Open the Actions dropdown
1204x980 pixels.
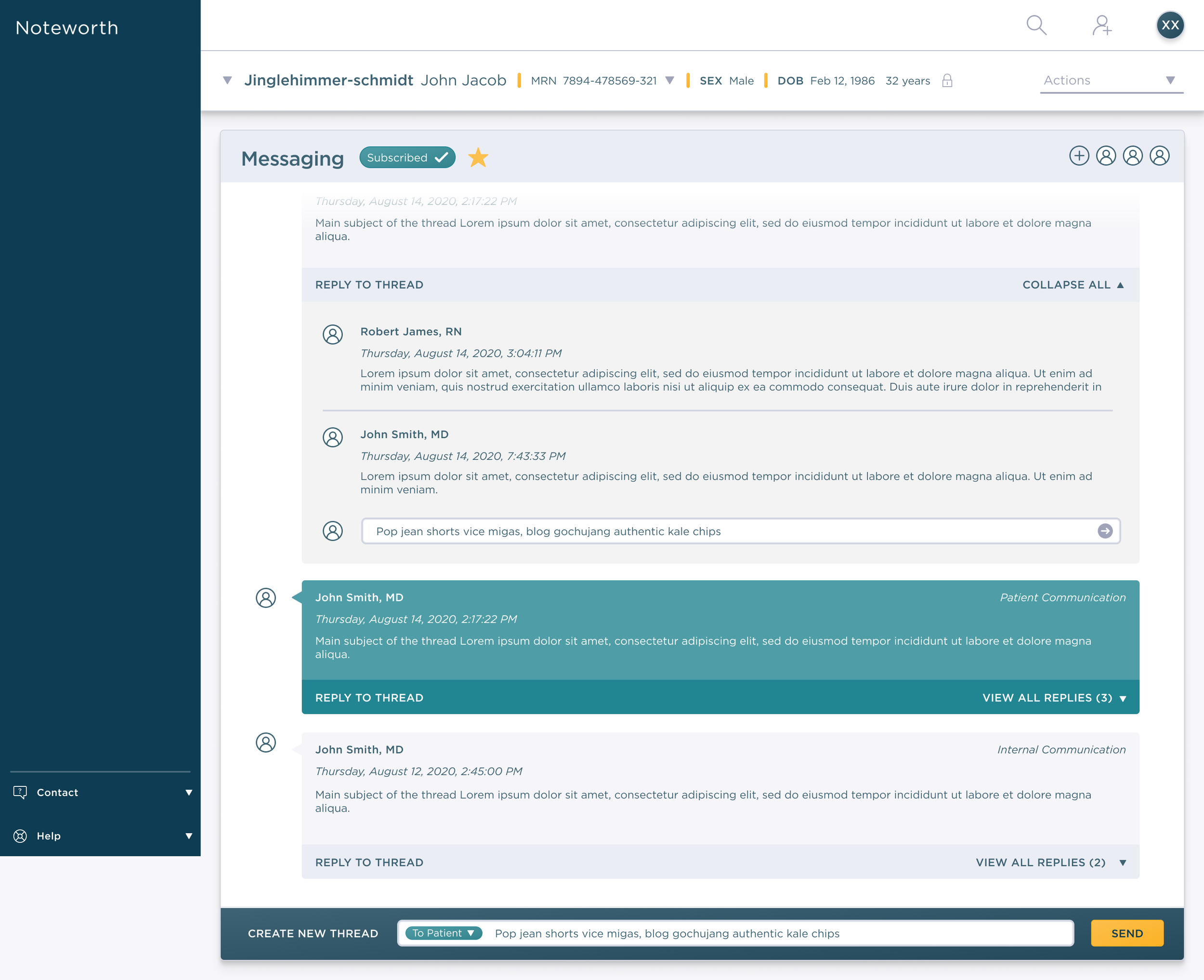(1110, 80)
